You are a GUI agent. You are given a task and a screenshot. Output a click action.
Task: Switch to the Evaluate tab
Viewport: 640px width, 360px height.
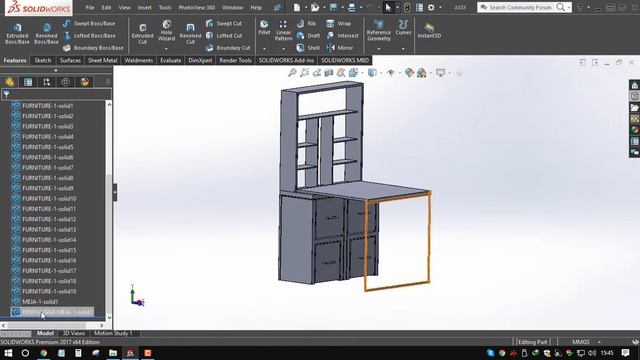click(170, 60)
